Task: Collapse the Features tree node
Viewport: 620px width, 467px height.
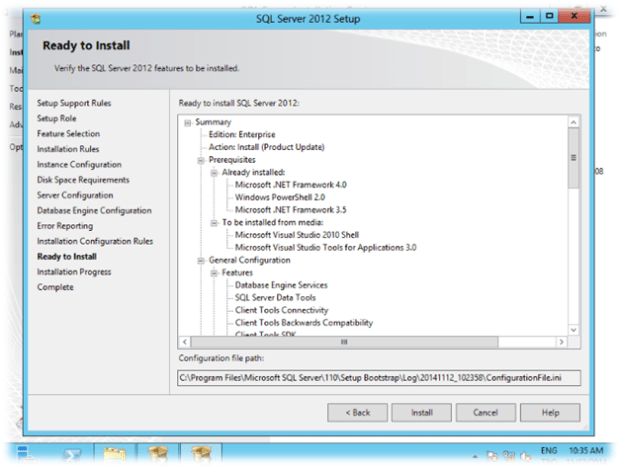Action: pyautogui.click(x=213, y=273)
